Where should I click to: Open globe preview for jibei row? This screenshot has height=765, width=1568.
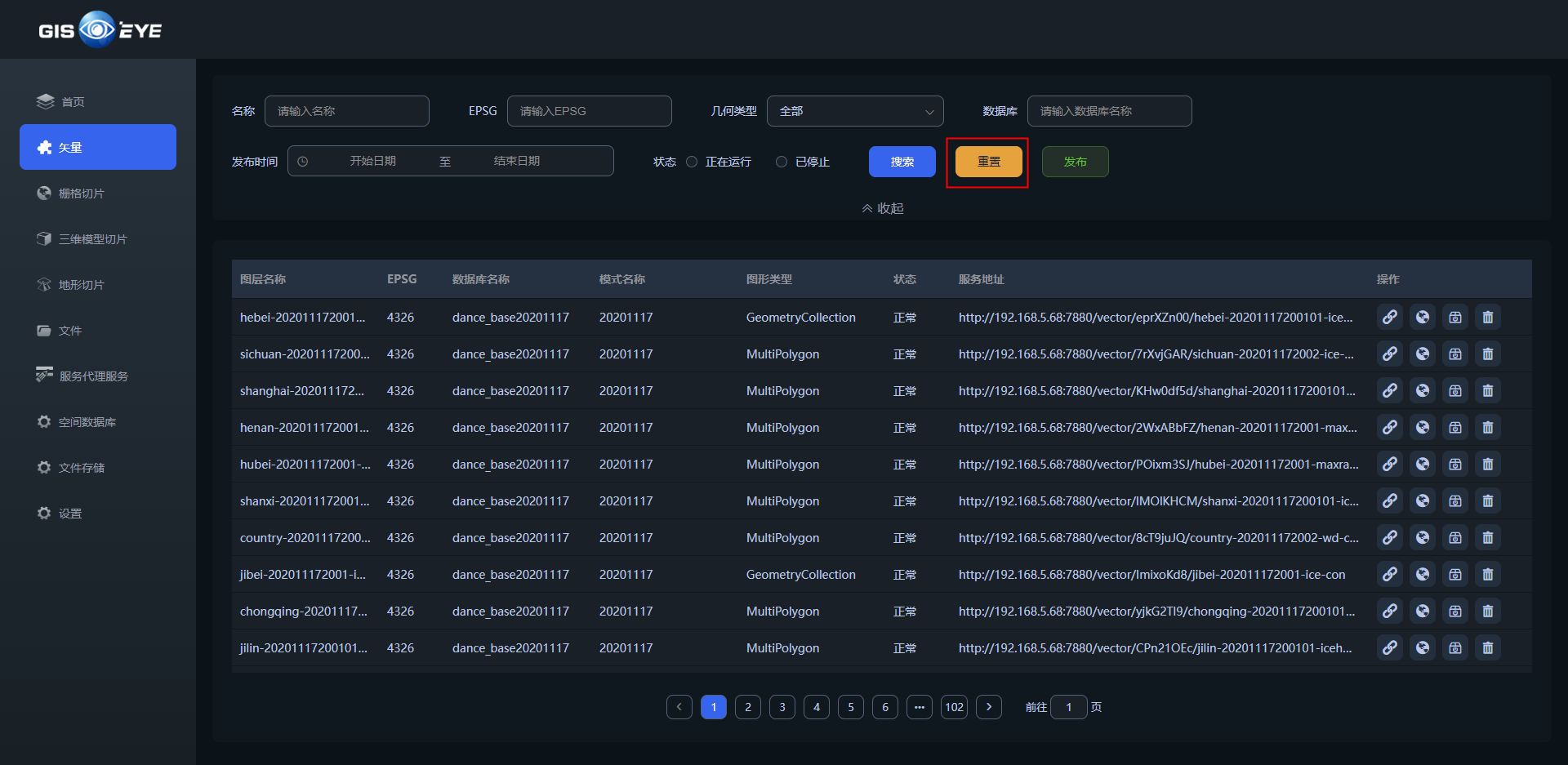[x=1422, y=574]
